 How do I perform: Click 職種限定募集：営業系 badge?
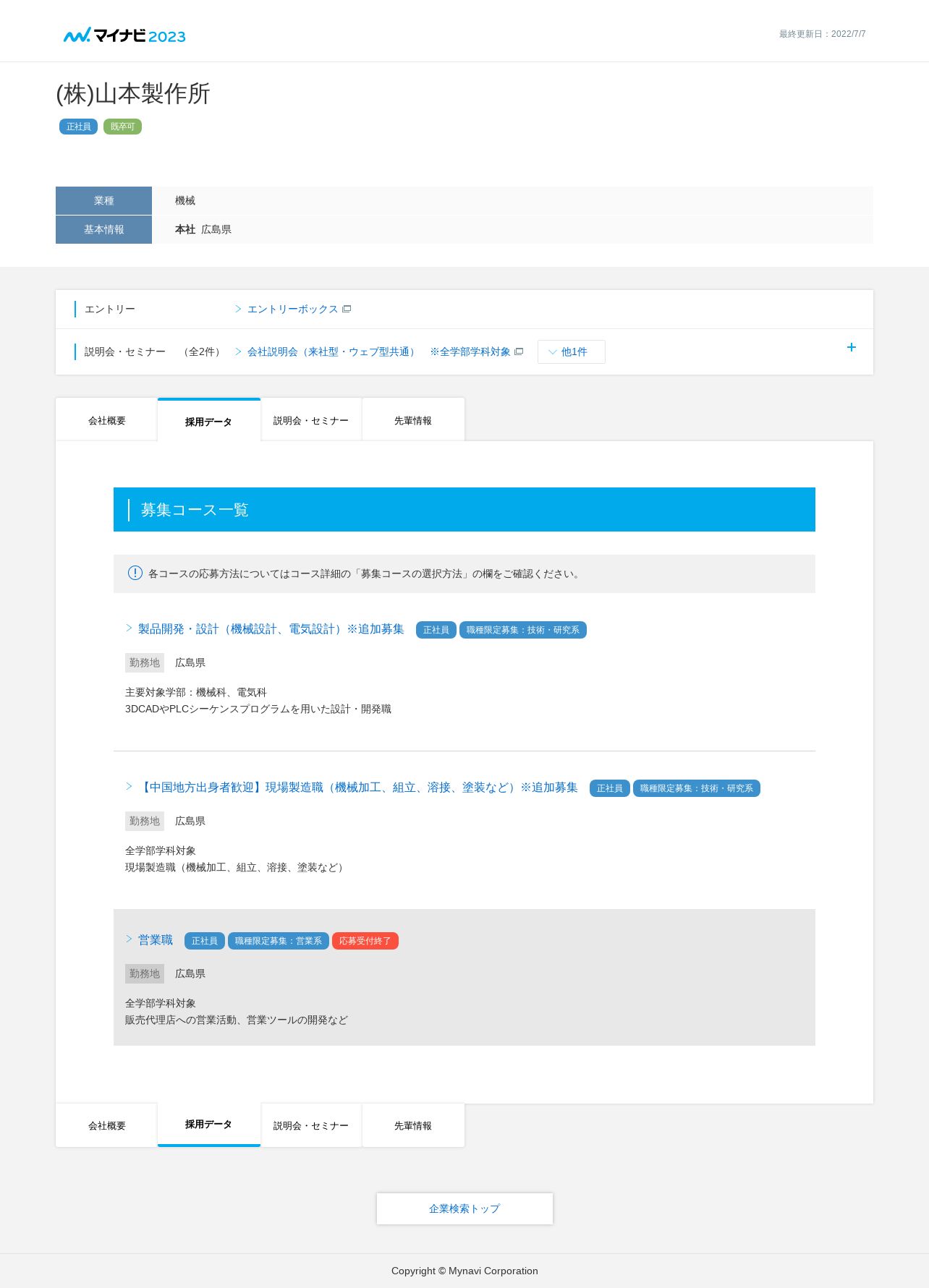[279, 941]
